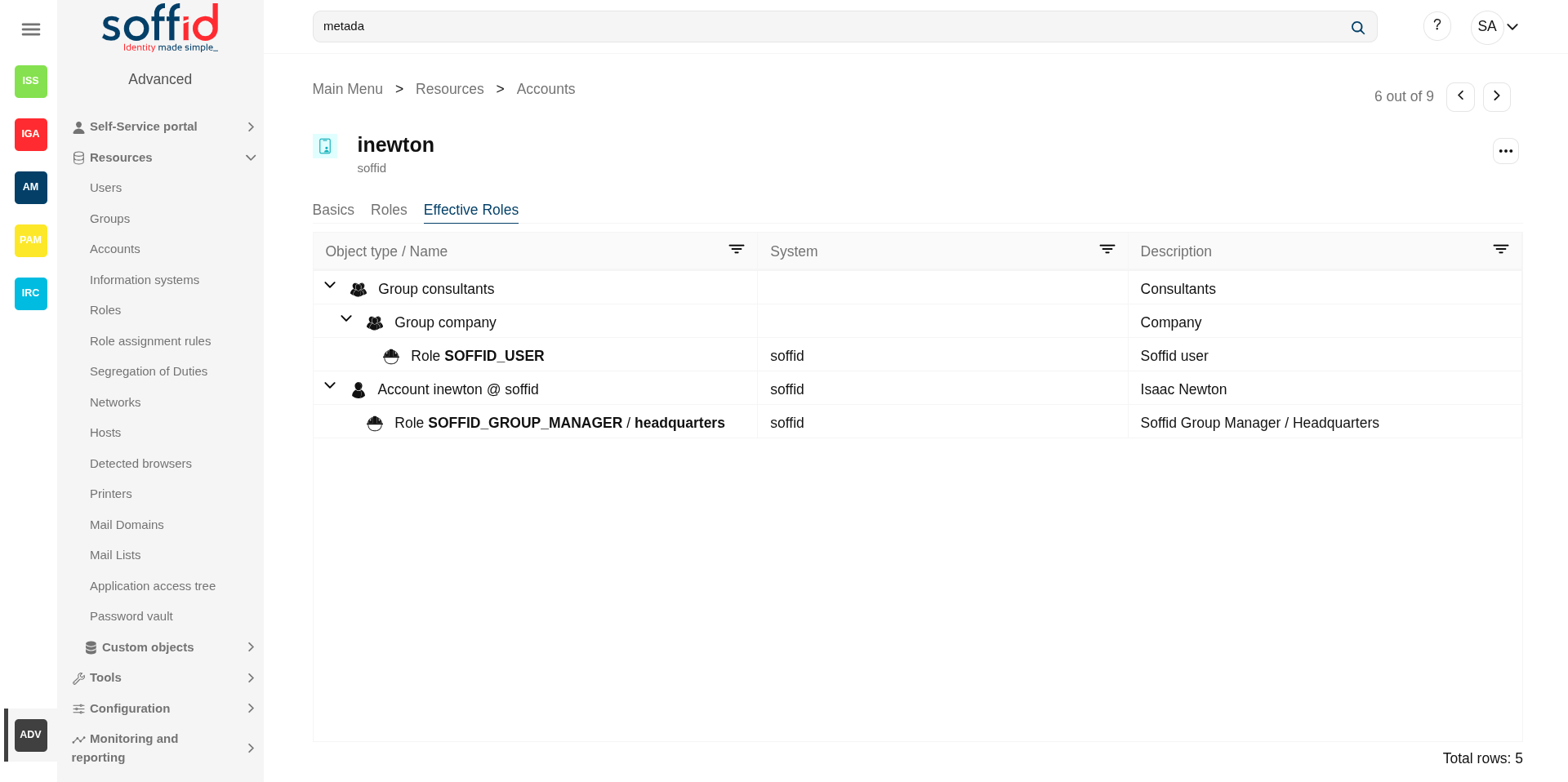The height and width of the screenshot is (782, 1568).
Task: Collapse the Group consultants tree row
Action: [x=330, y=285]
